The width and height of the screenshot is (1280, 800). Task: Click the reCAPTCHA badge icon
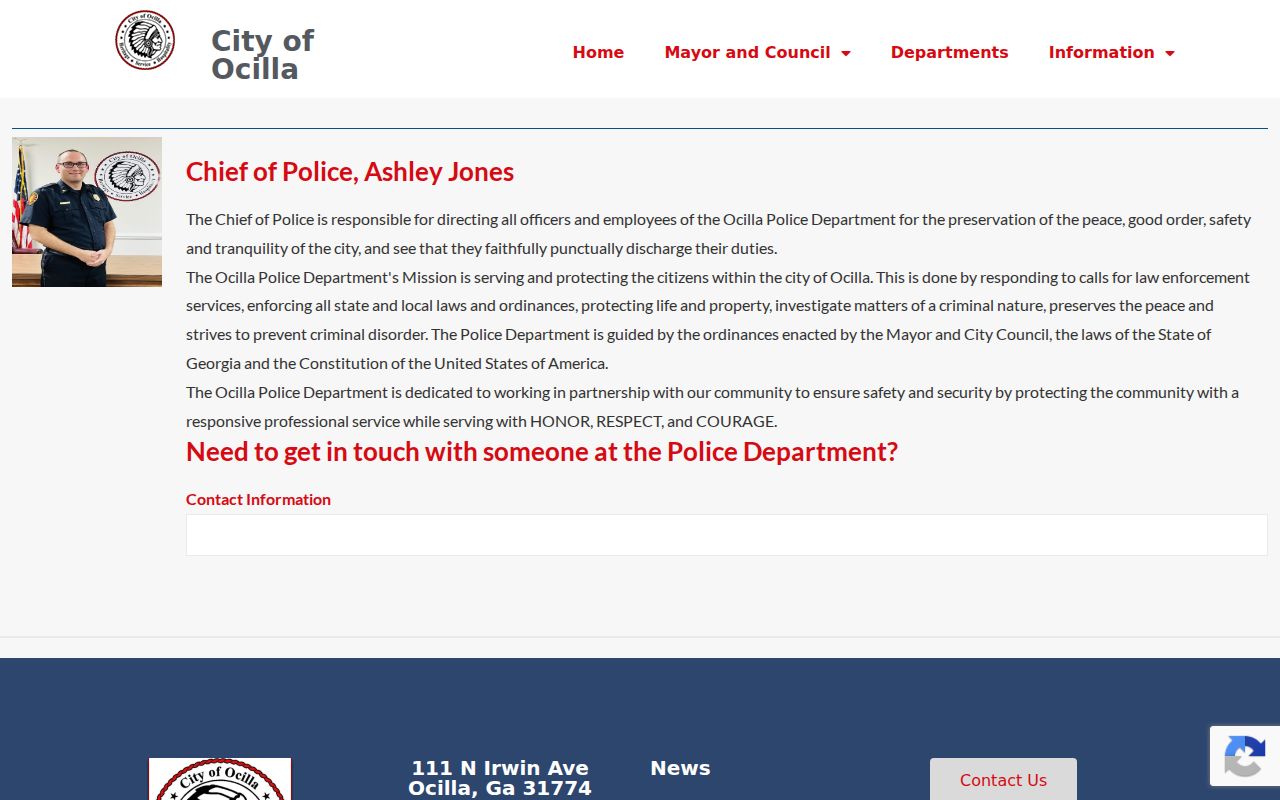[x=1245, y=756]
